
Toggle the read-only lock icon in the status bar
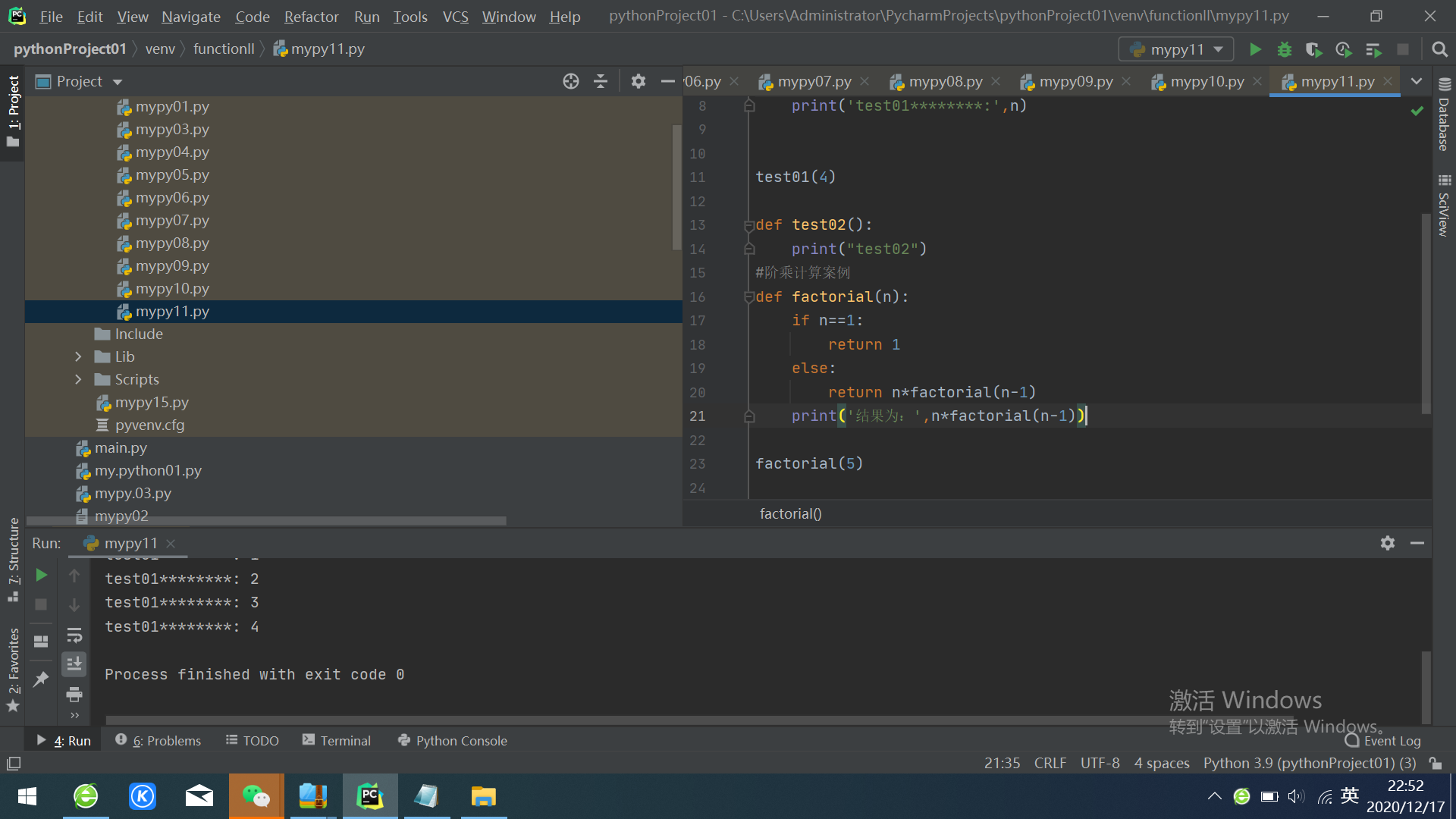(1435, 763)
